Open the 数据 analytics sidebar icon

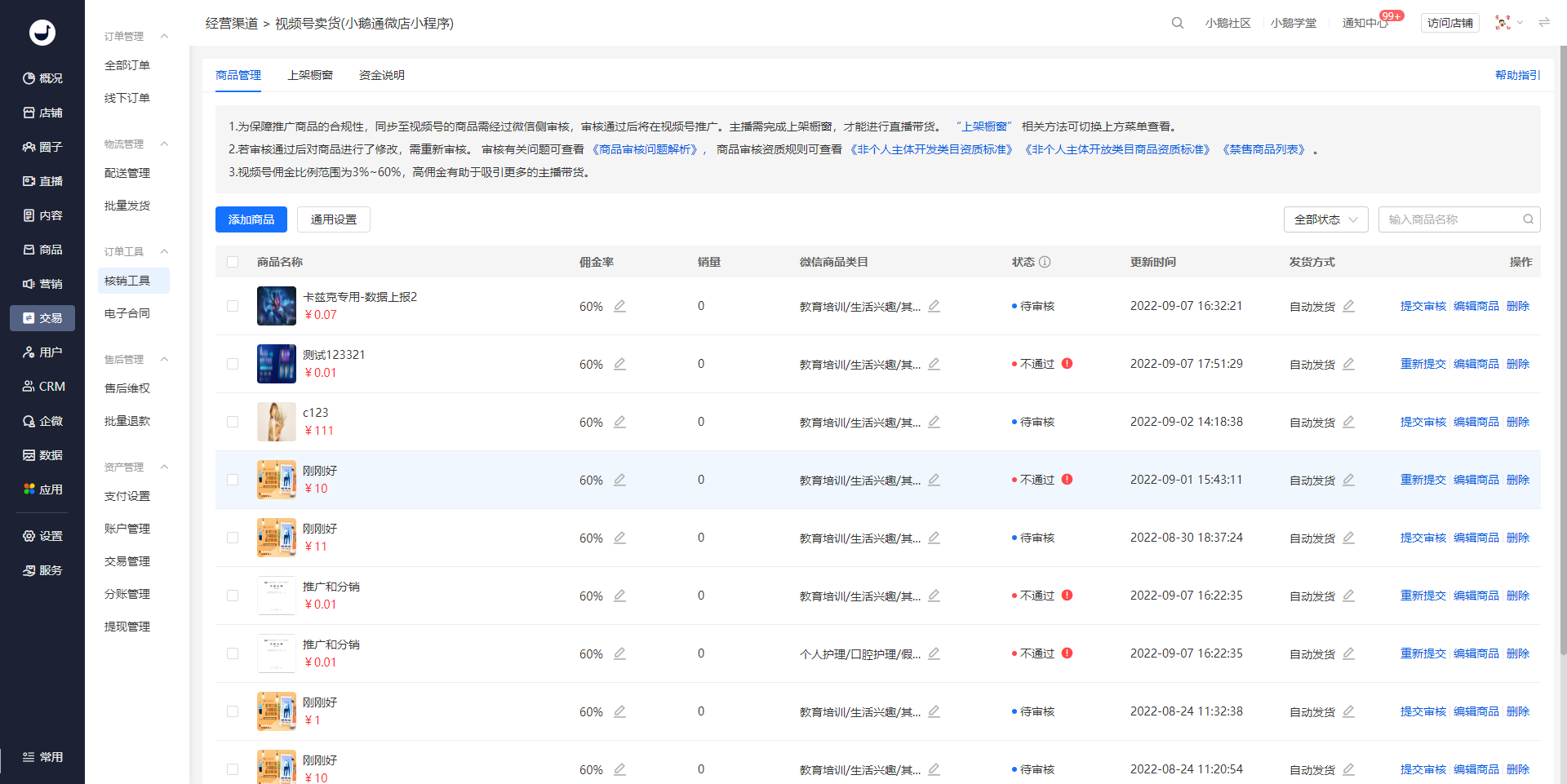pyautogui.click(x=29, y=455)
